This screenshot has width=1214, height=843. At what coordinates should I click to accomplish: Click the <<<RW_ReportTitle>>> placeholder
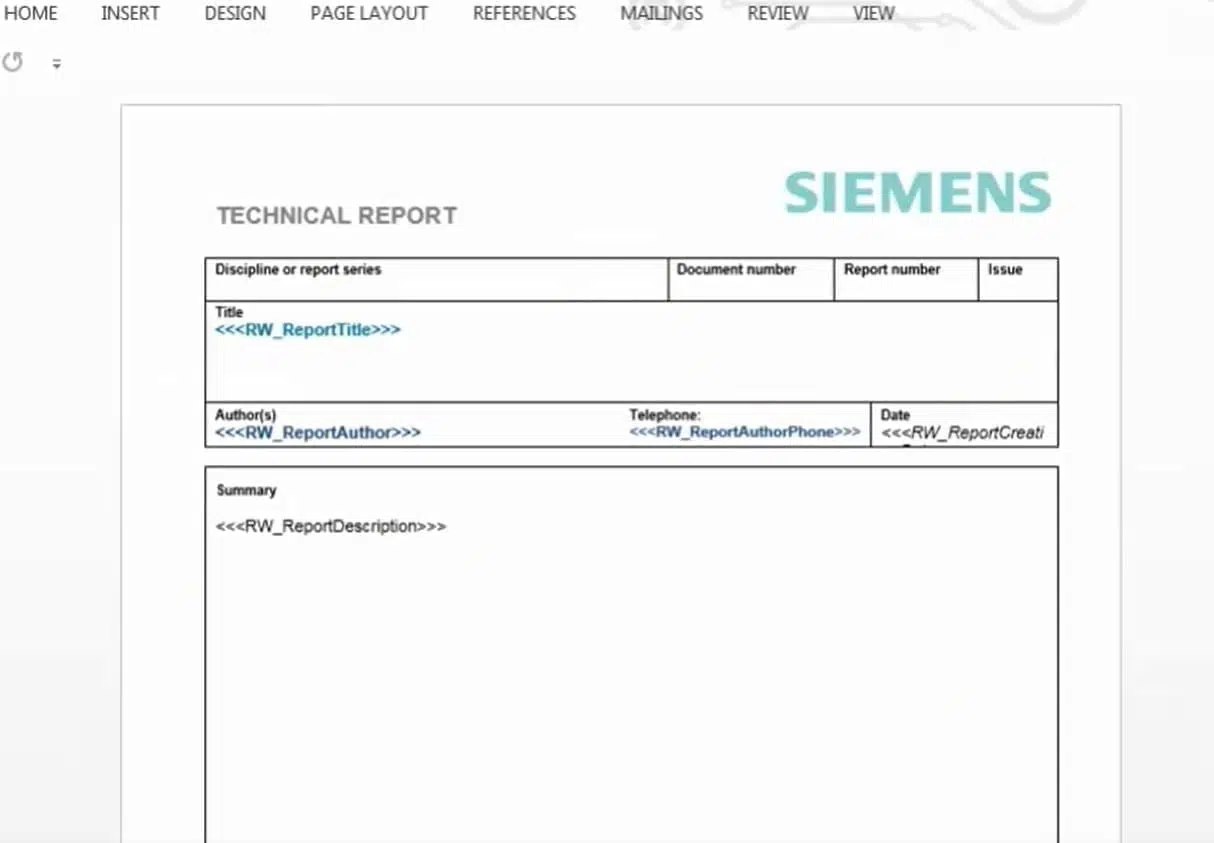pos(308,330)
